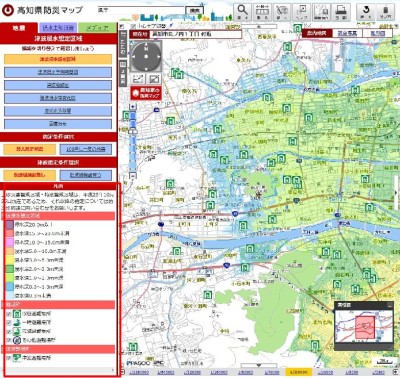
Task: Click the down arrow handle at map bottom
Action: (x=259, y=365)
